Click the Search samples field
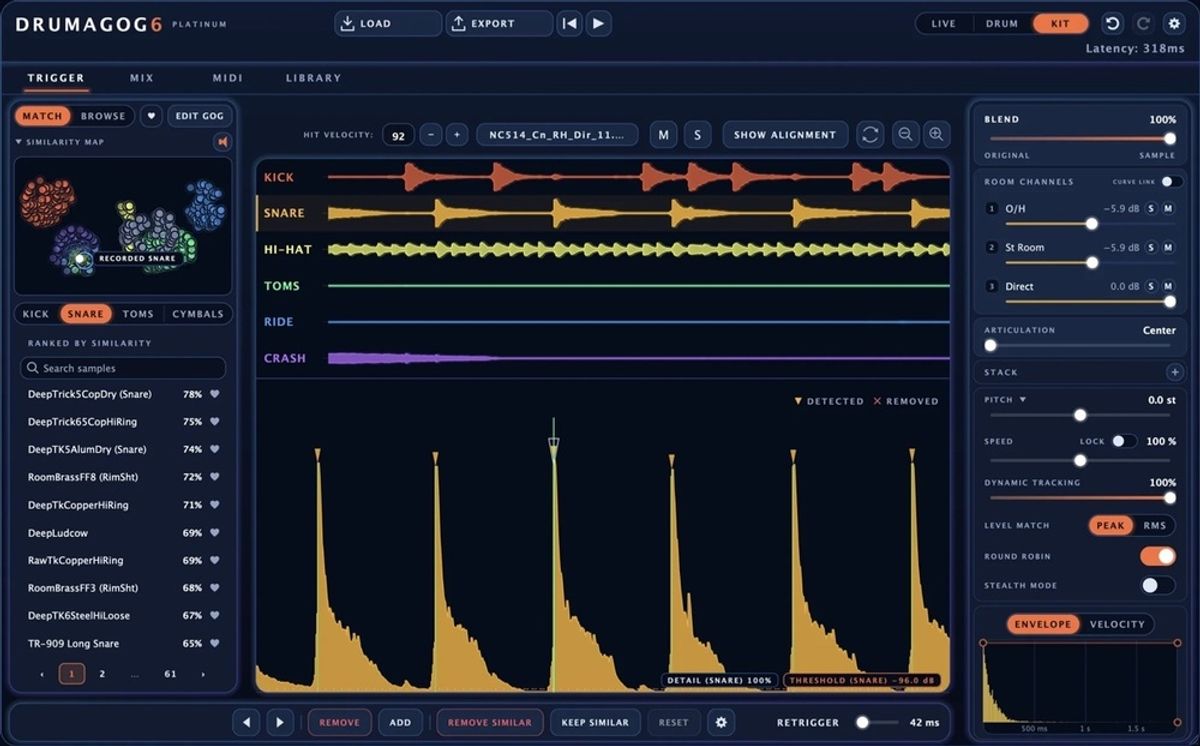The width and height of the screenshot is (1200, 746). pyautogui.click(x=123, y=368)
